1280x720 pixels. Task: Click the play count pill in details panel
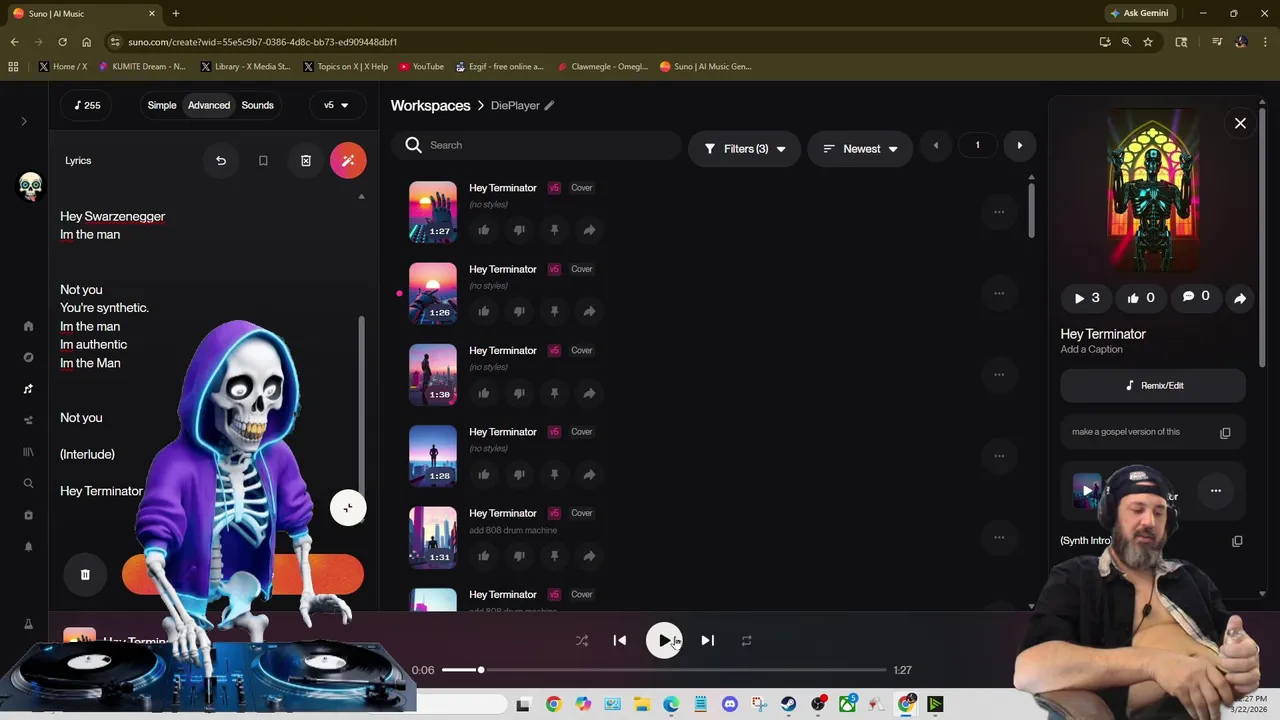(x=1087, y=298)
